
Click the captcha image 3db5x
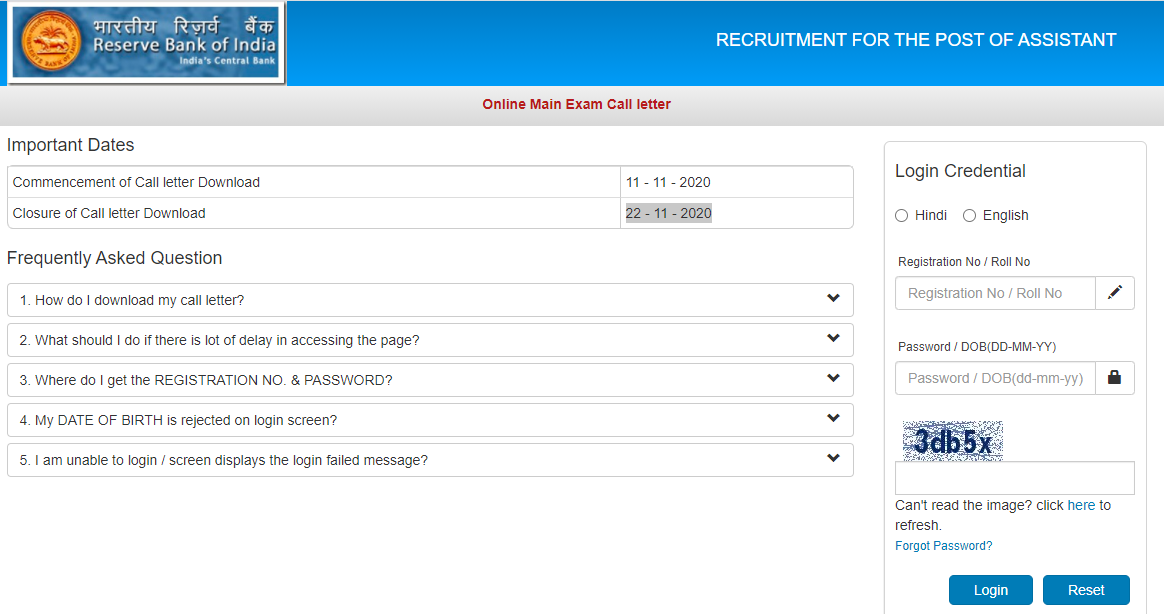952,441
